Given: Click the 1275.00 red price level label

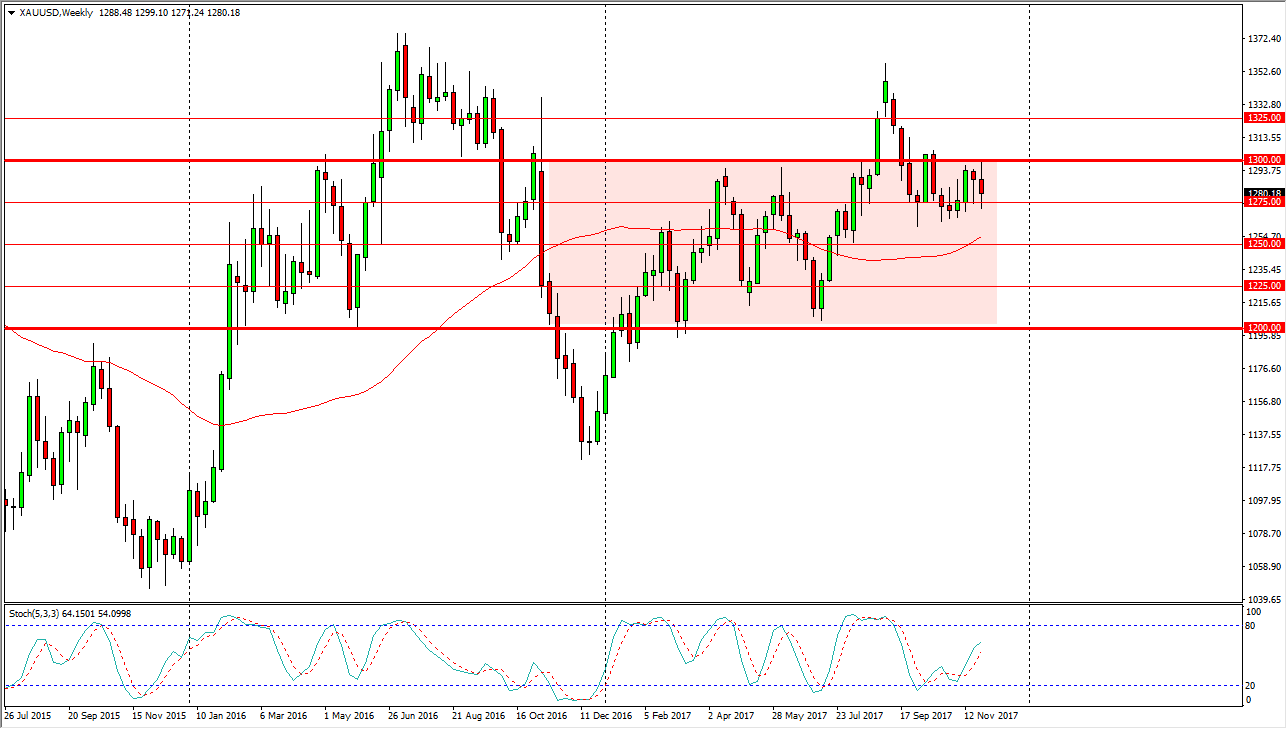Looking at the screenshot, I should tap(1262, 202).
